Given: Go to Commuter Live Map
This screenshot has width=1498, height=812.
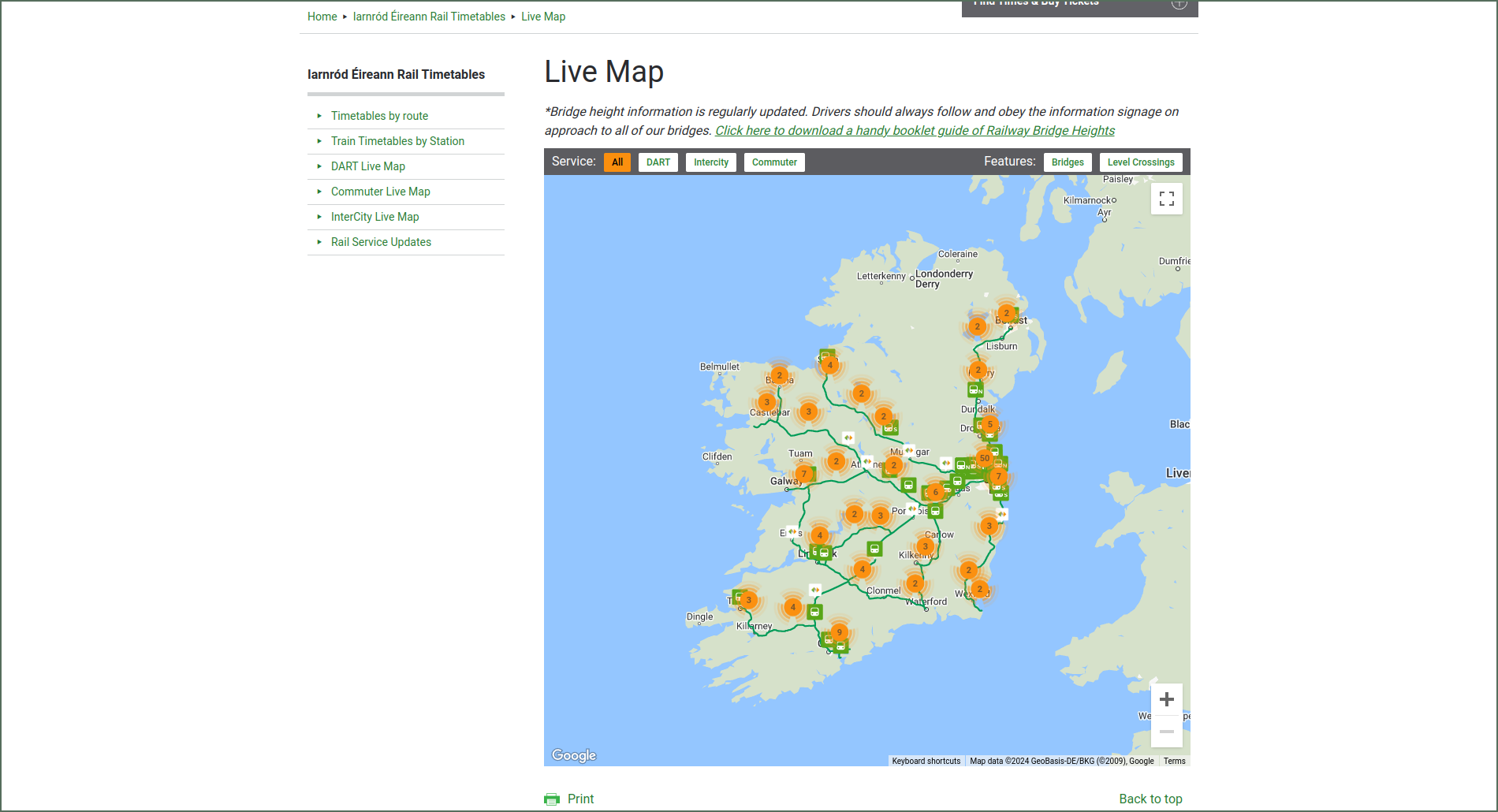Looking at the screenshot, I should pyautogui.click(x=381, y=192).
